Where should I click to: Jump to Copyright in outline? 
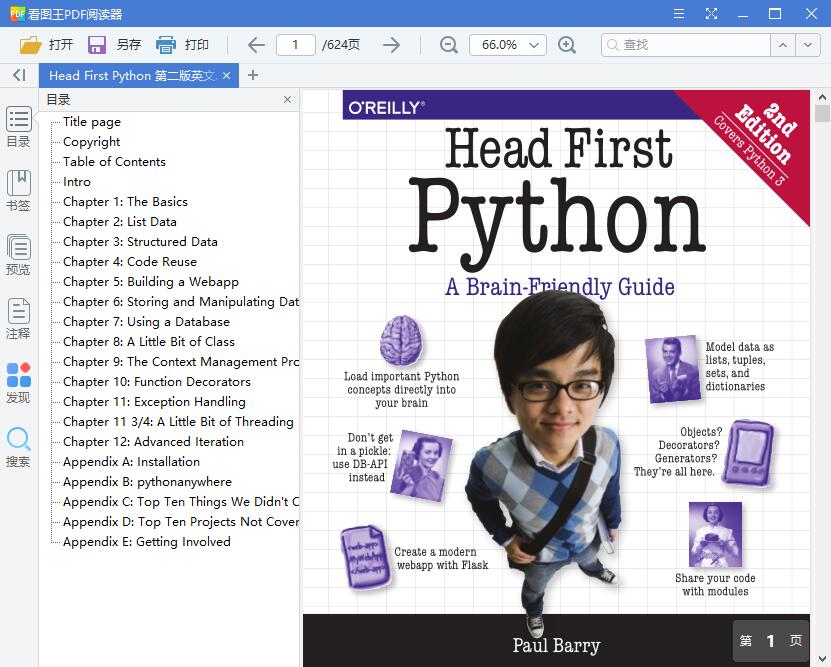pos(92,142)
